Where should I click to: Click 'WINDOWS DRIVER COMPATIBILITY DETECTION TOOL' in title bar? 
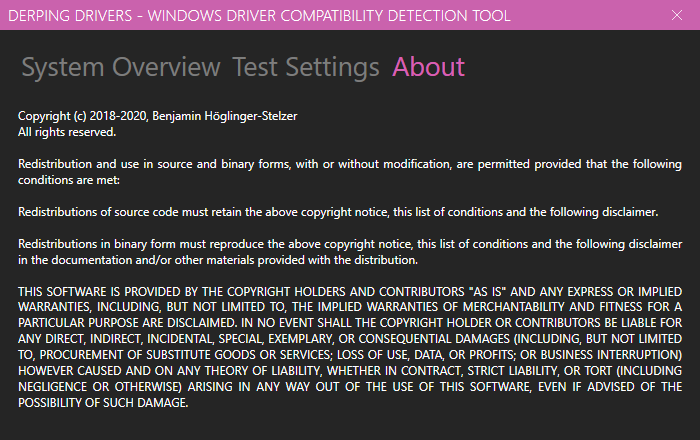point(329,16)
